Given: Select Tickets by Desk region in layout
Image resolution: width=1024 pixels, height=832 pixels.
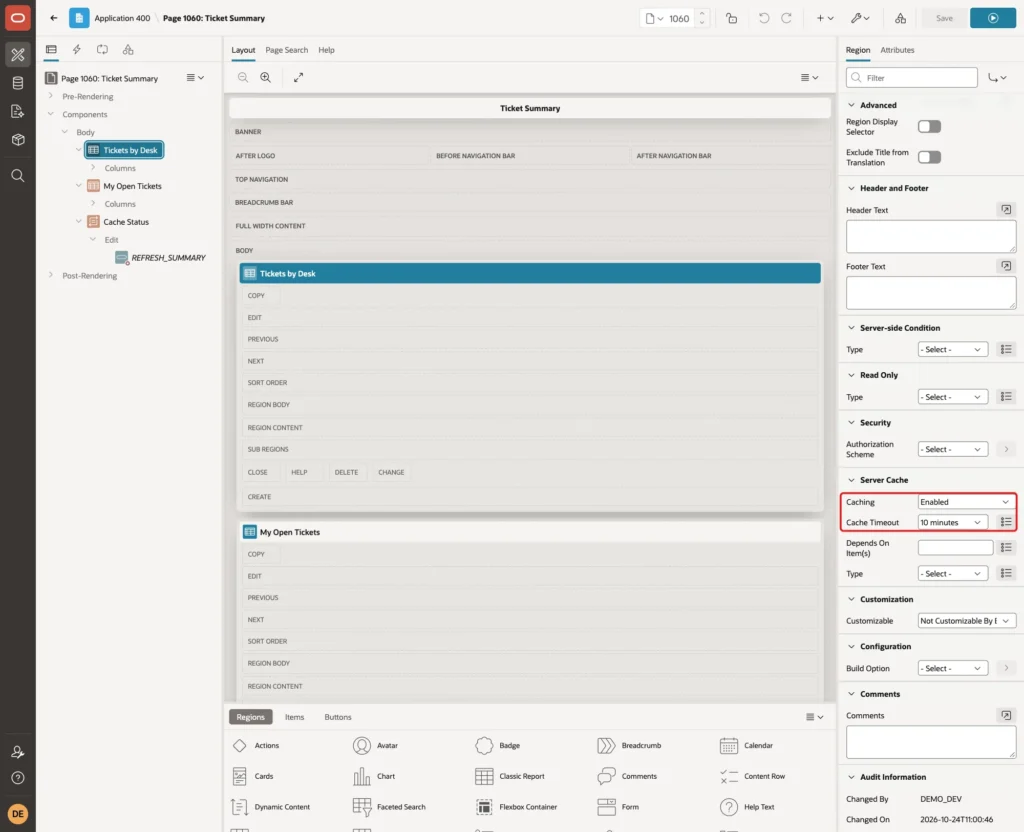Looking at the screenshot, I should point(530,273).
